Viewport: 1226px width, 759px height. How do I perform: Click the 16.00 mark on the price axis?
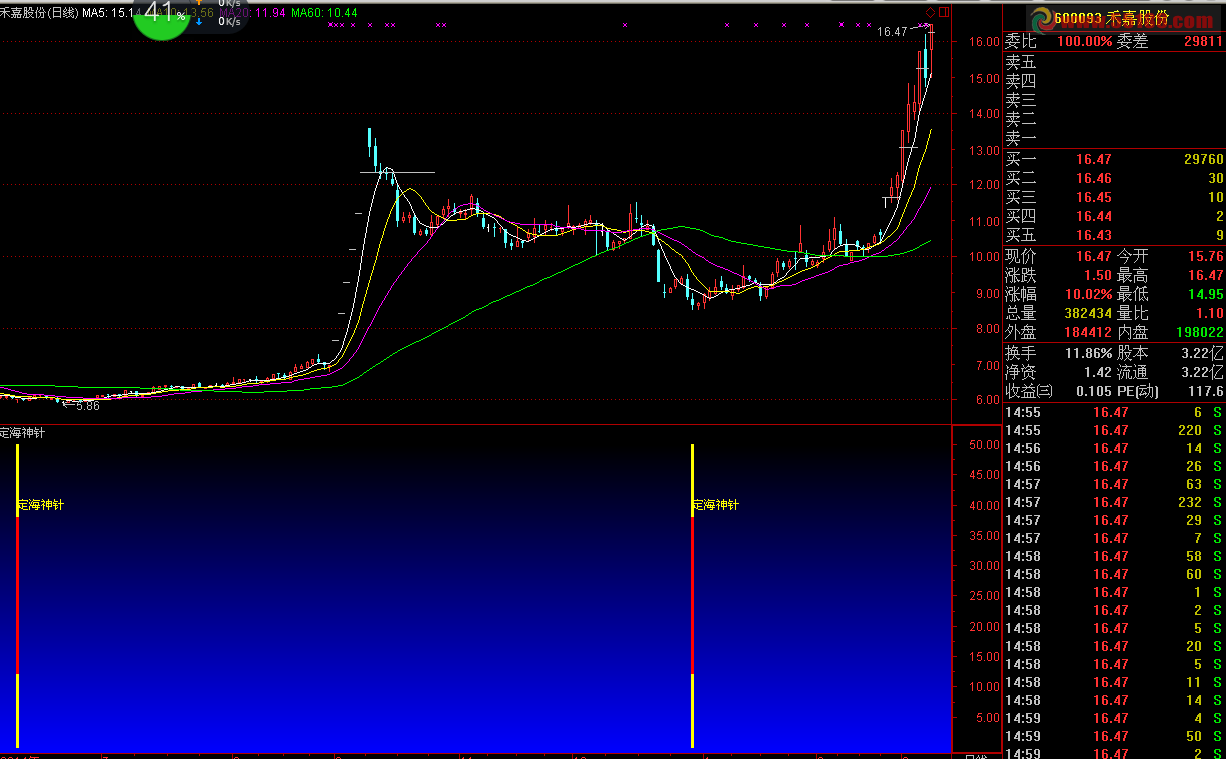click(x=985, y=42)
